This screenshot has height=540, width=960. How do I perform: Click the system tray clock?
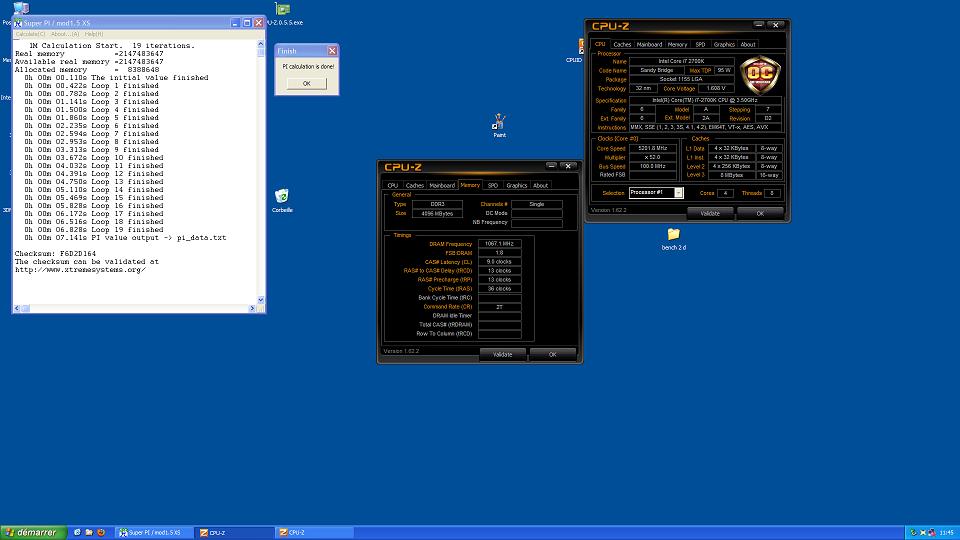pos(947,533)
